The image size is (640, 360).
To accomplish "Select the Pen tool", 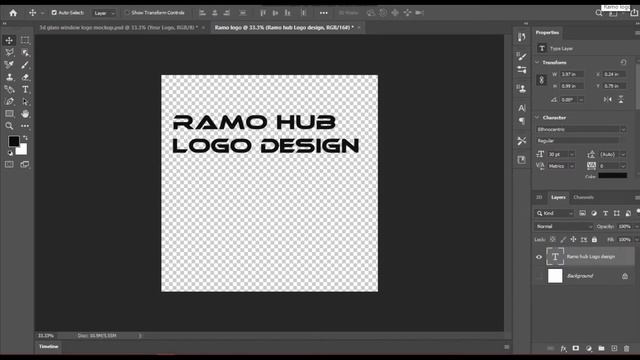I will pos(9,101).
